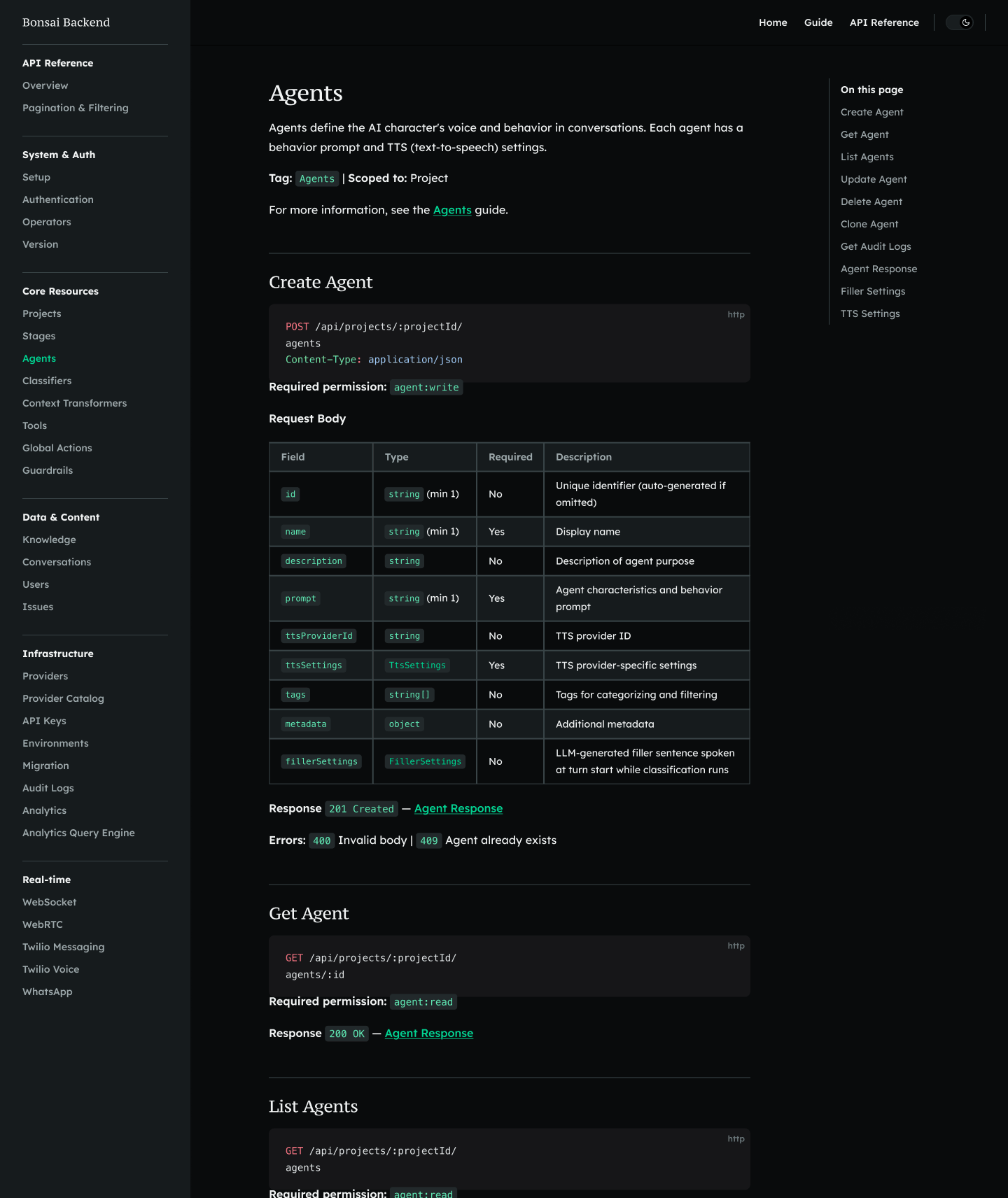Jump to TTS Settings in page outline
Image resolution: width=1008 pixels, height=1198 pixels.
869,313
